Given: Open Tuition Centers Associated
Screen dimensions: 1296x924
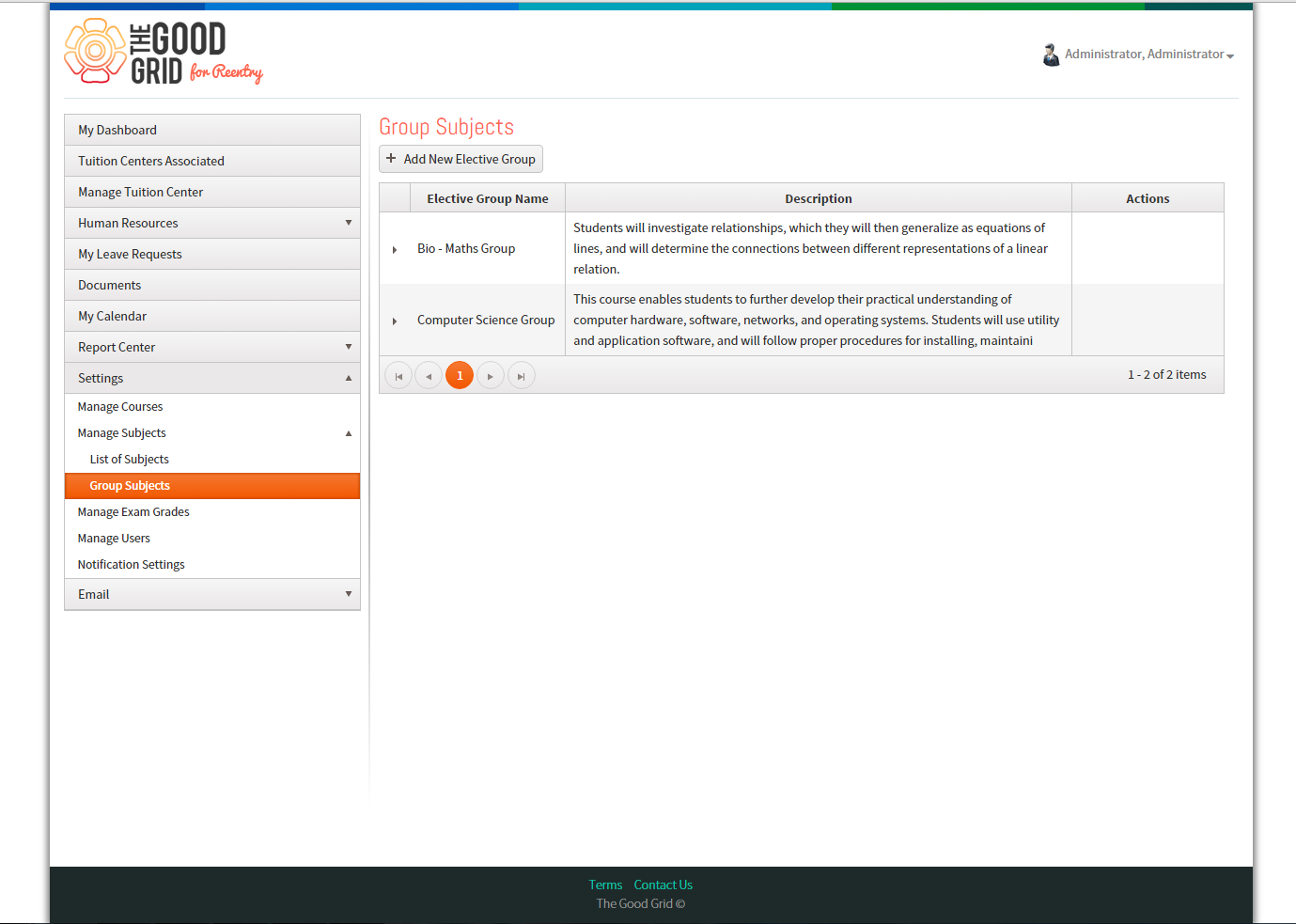Looking at the screenshot, I should click(212, 161).
